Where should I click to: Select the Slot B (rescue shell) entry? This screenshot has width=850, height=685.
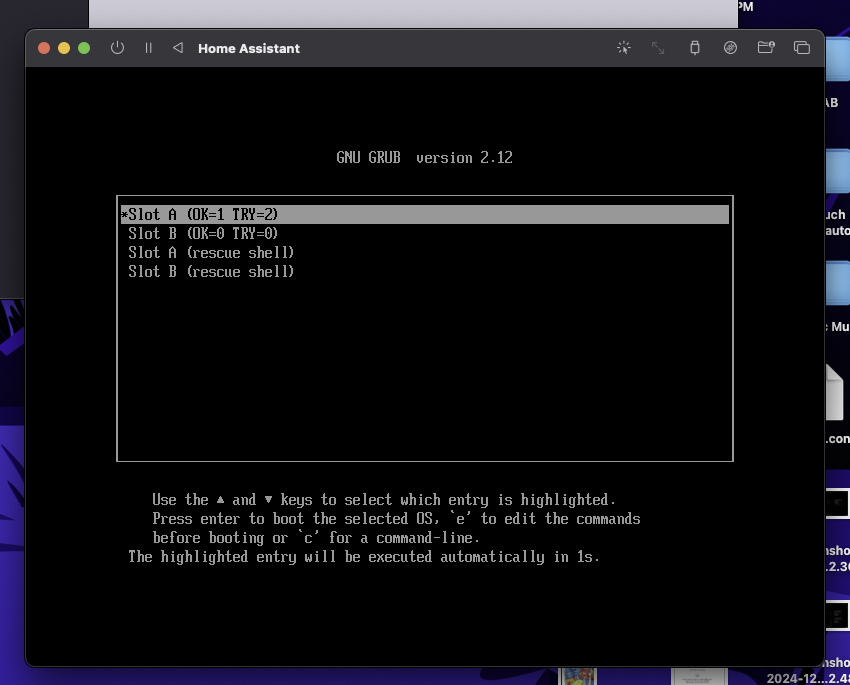click(211, 271)
